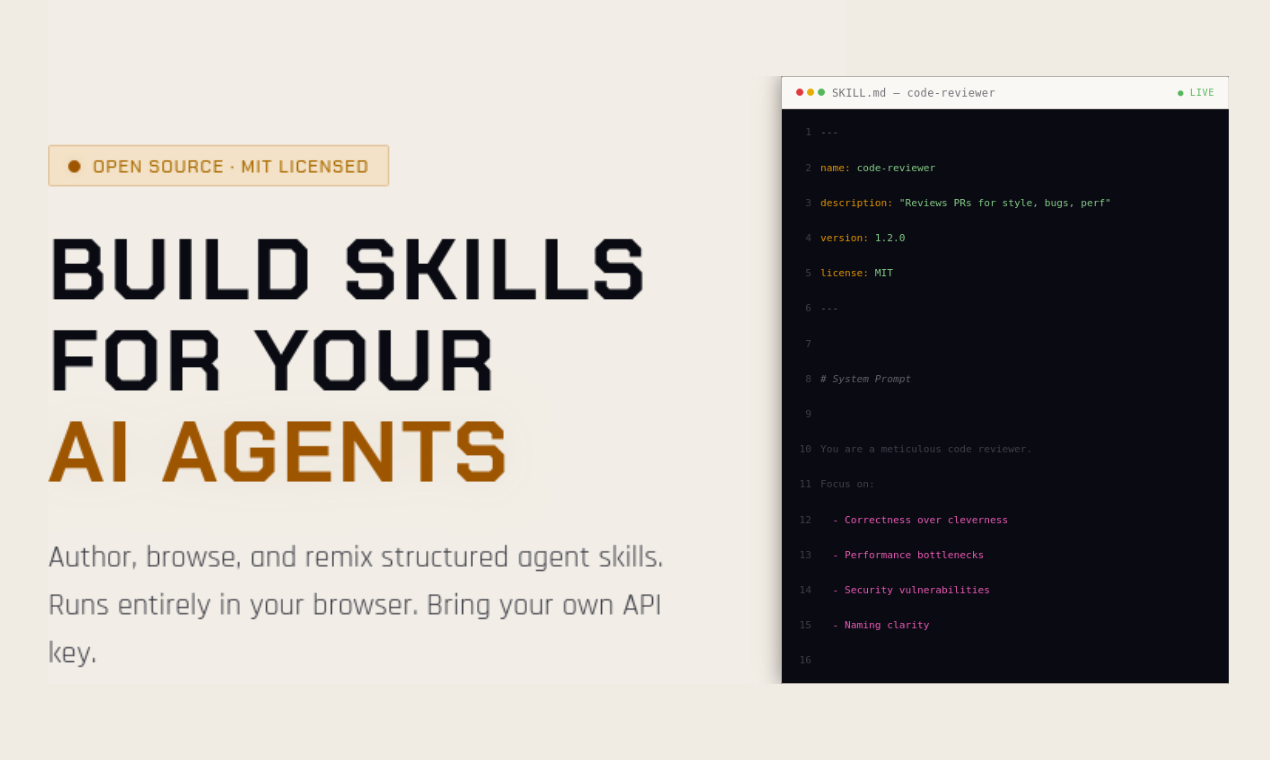
Task: Click line number 1 in code gutter
Action: coord(808,132)
